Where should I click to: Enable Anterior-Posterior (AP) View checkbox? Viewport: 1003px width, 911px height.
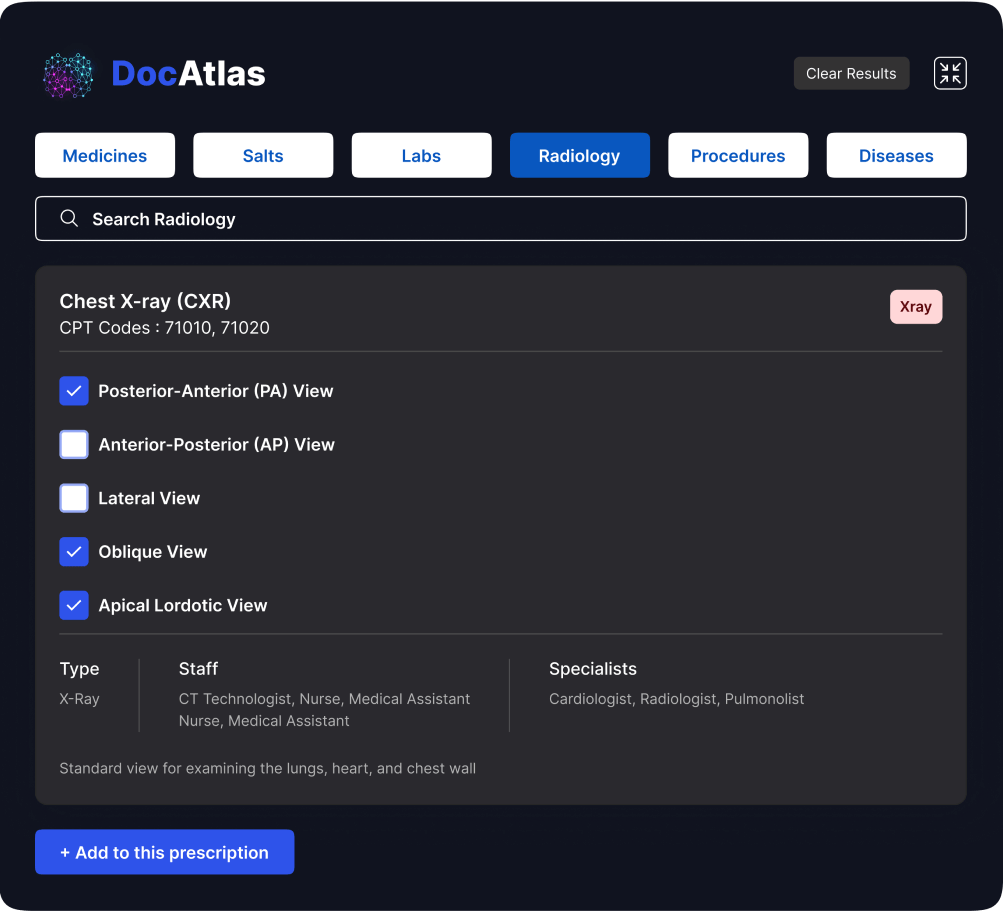coord(74,445)
